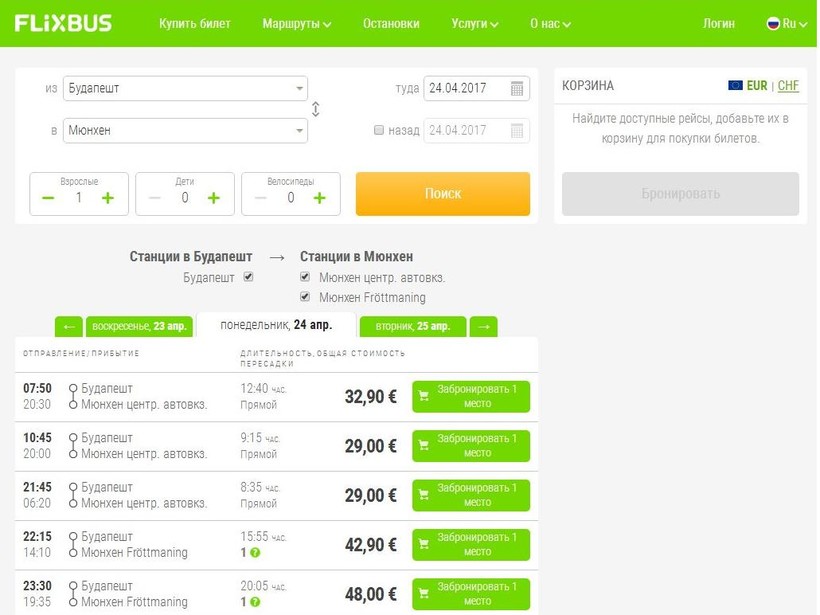Show transfer info for 23:30 trip
The height and width of the screenshot is (615, 820).
click(x=255, y=602)
